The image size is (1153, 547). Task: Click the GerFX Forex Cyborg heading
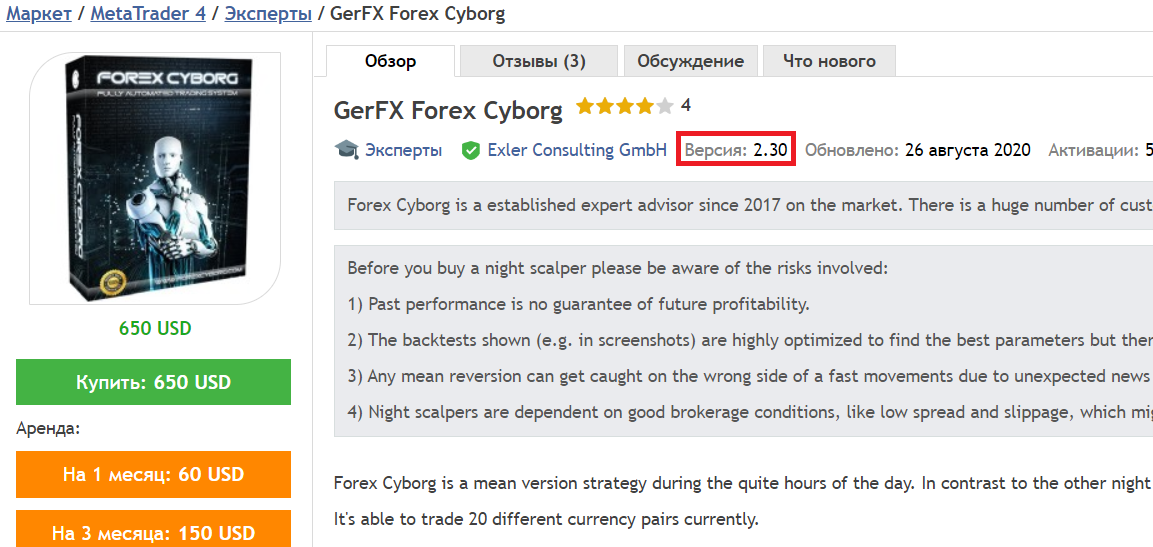[448, 110]
